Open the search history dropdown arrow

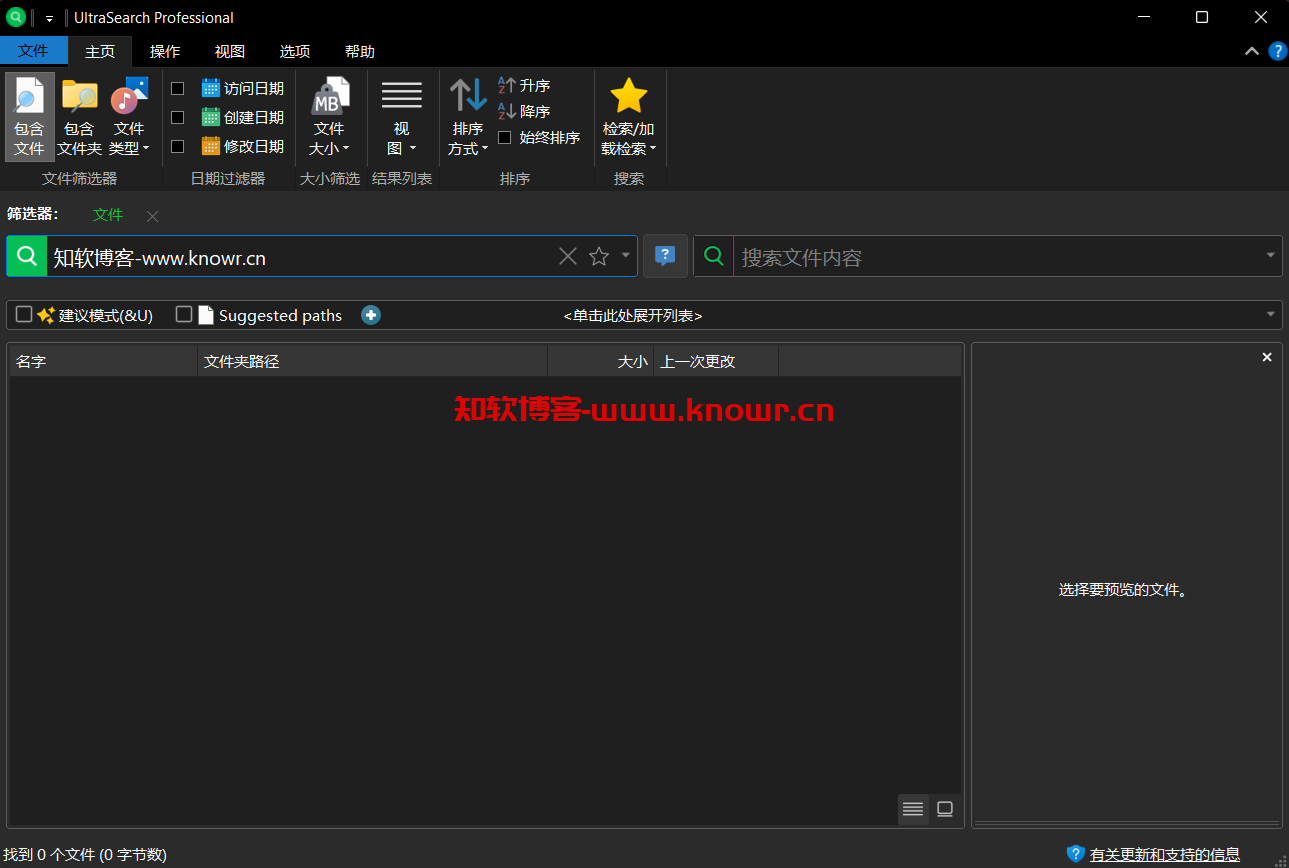(626, 256)
